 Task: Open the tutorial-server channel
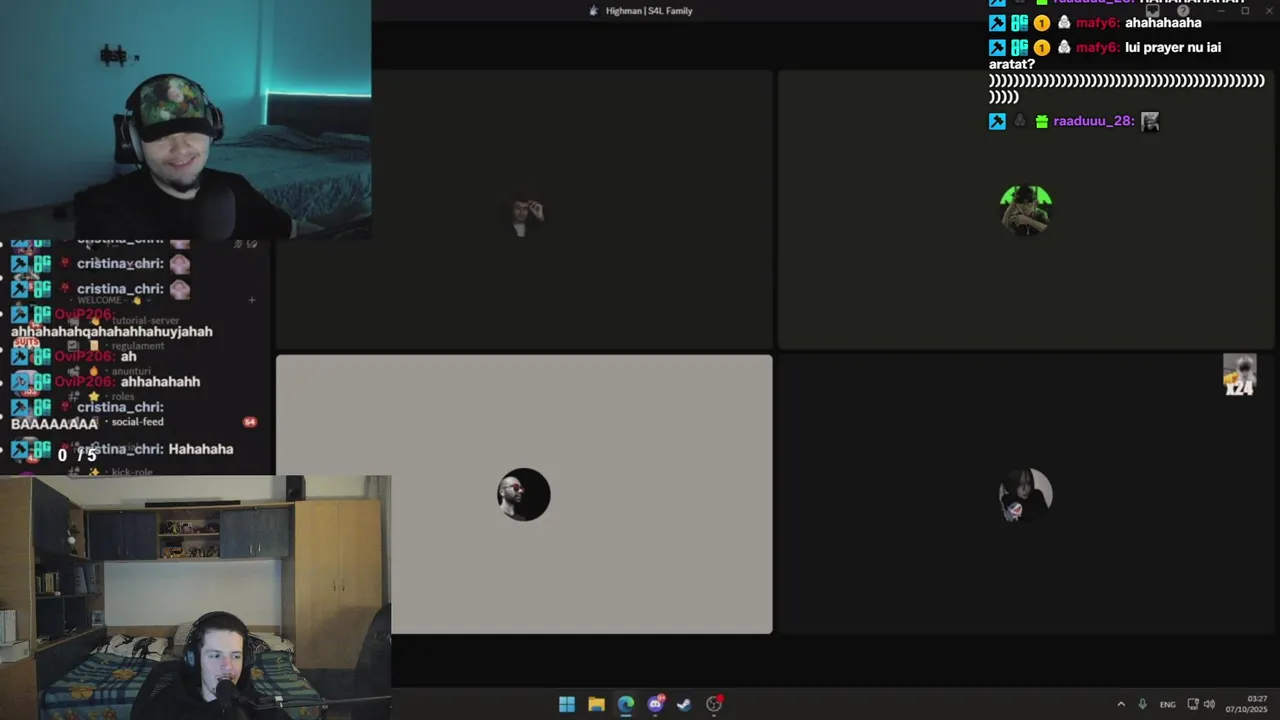point(147,321)
